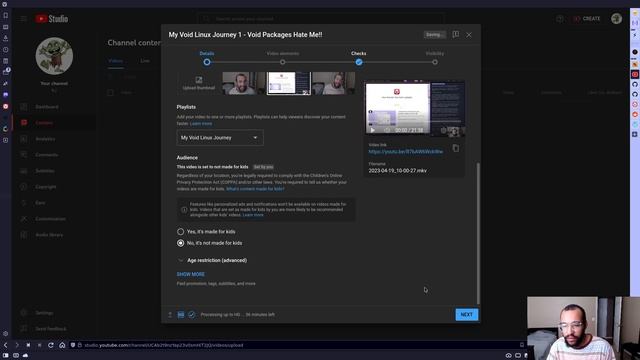
Task: Close the video upload dialog
Action: coord(469,35)
